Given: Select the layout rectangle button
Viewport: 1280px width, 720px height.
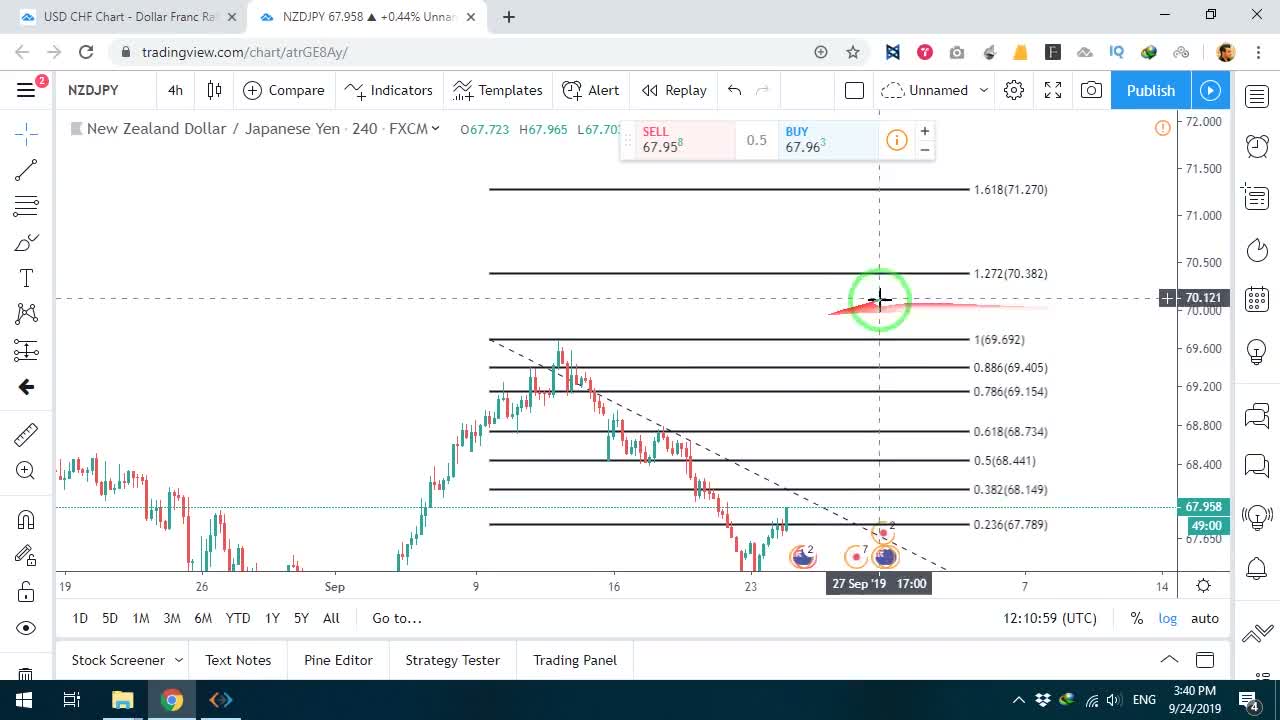Looking at the screenshot, I should click(854, 90).
